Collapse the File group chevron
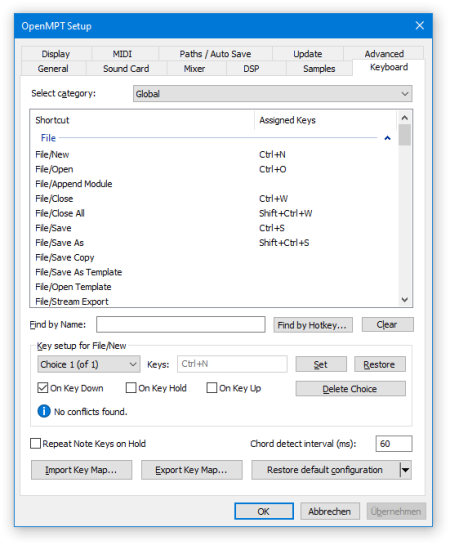The image size is (450, 545). tap(387, 138)
